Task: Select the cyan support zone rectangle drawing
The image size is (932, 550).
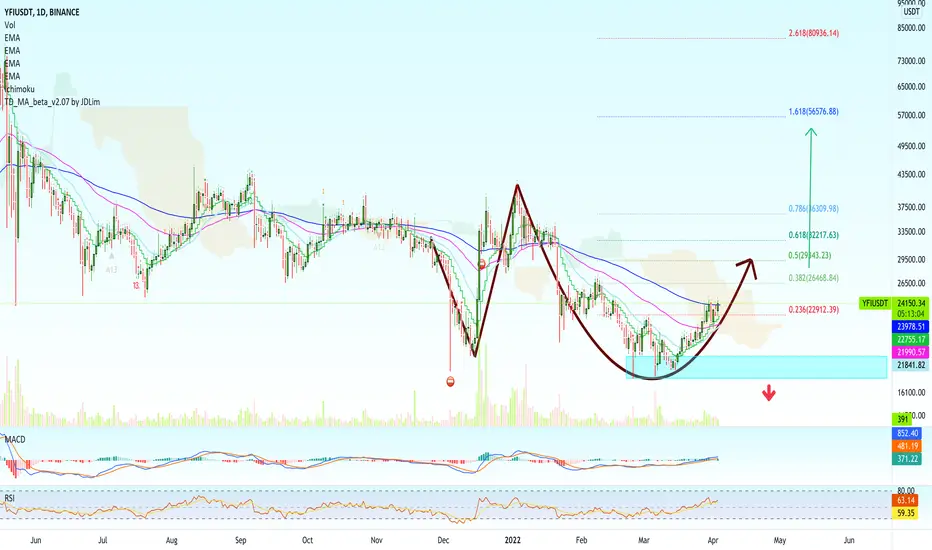Action: pyautogui.click(x=757, y=367)
